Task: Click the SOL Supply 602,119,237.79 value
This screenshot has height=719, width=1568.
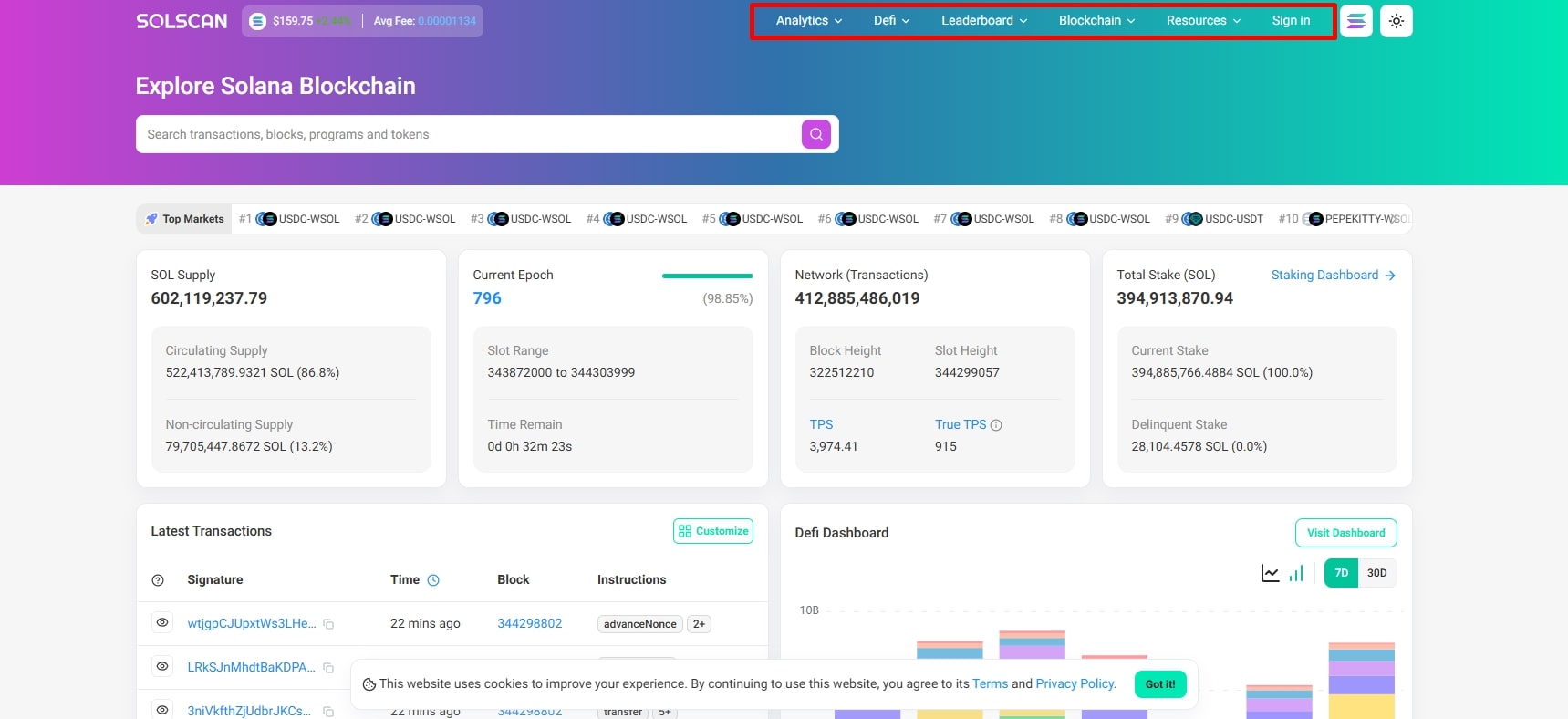Action: (x=209, y=298)
